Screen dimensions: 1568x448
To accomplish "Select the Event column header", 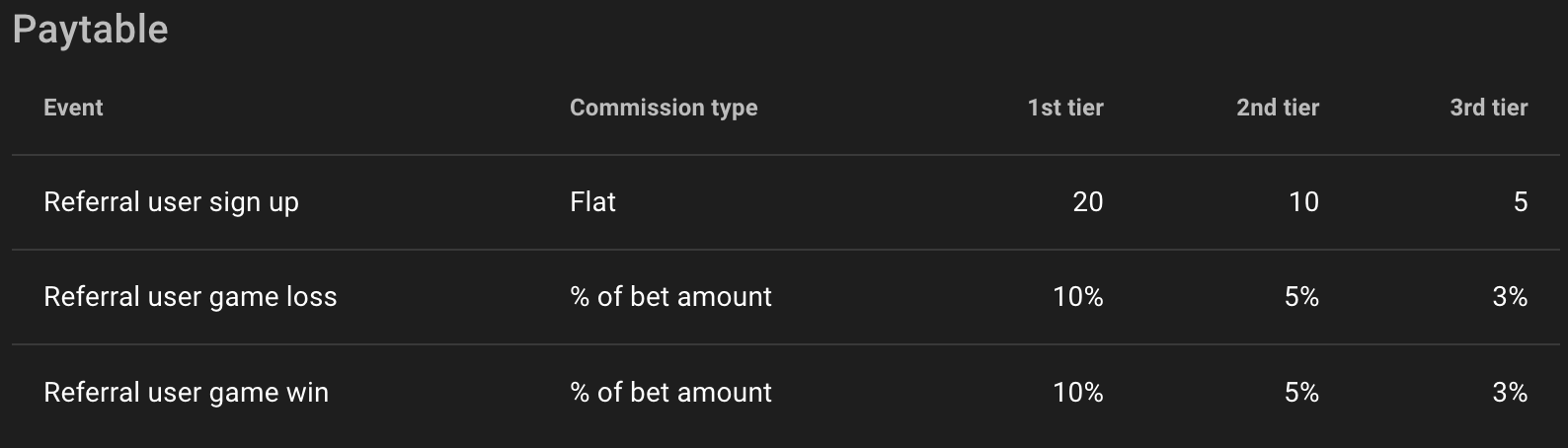I will [73, 108].
